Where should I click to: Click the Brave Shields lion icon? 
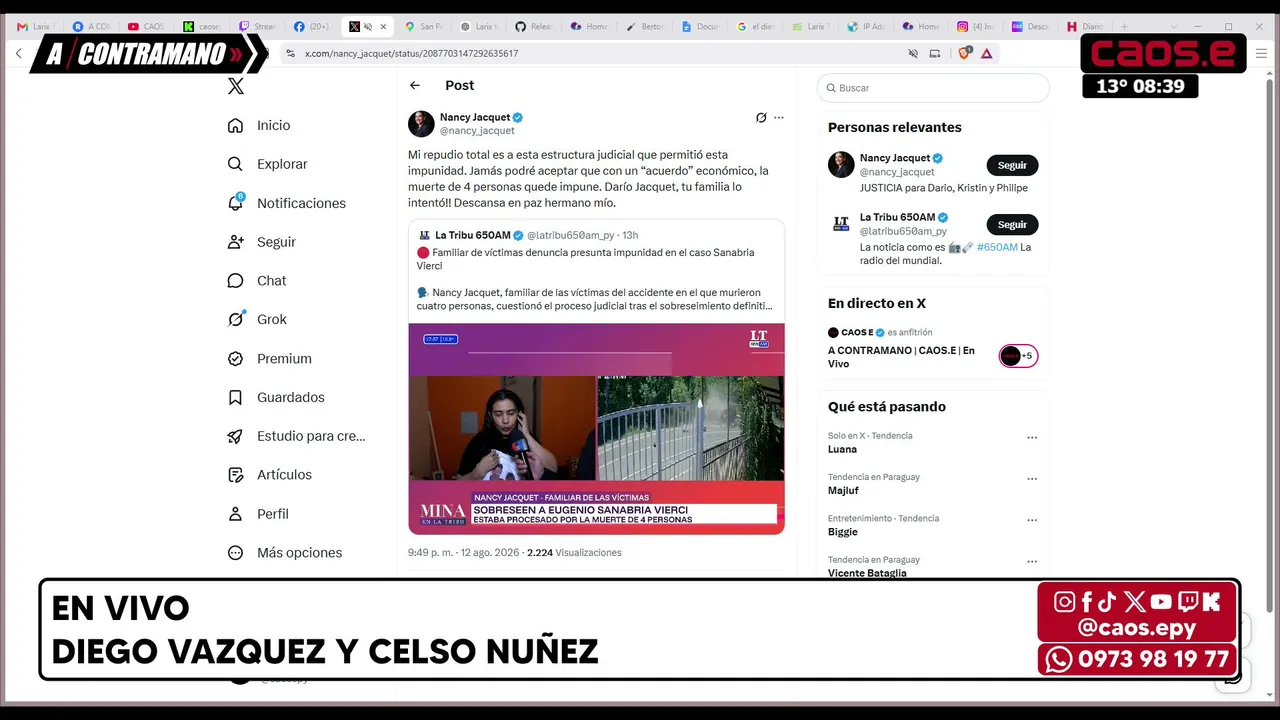[964, 53]
